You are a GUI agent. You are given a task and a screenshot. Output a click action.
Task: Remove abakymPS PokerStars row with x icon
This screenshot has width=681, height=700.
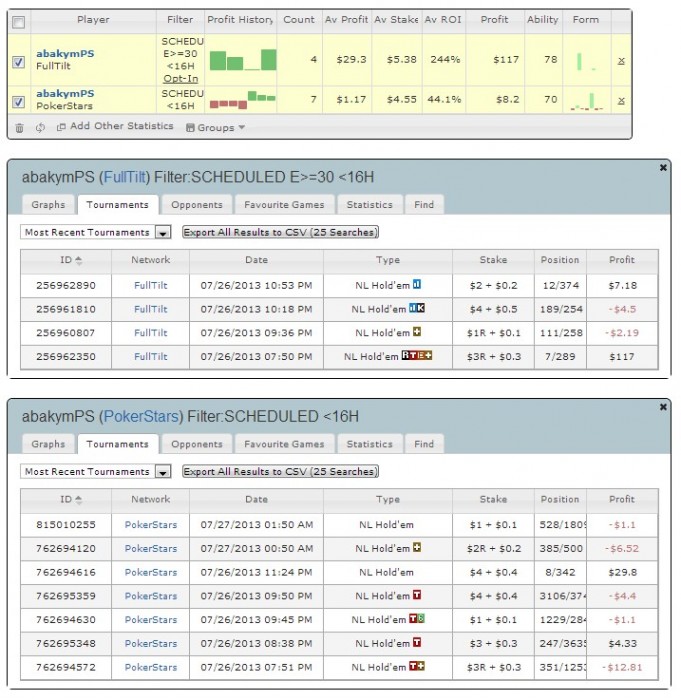(621, 100)
